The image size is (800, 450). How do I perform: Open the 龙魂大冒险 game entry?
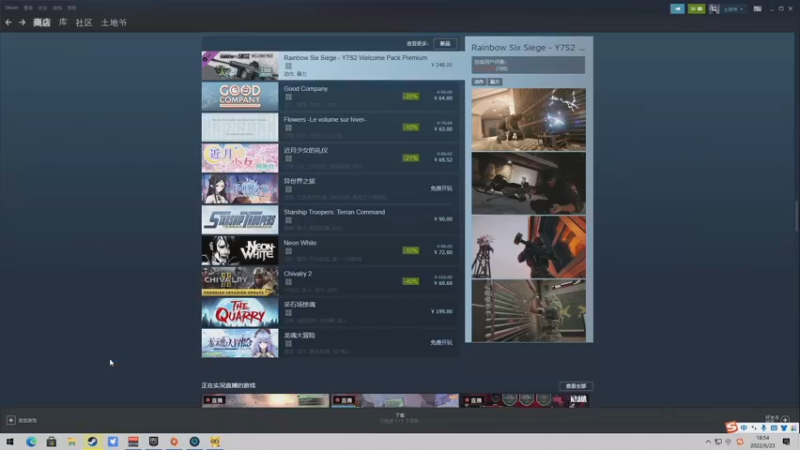click(x=333, y=343)
